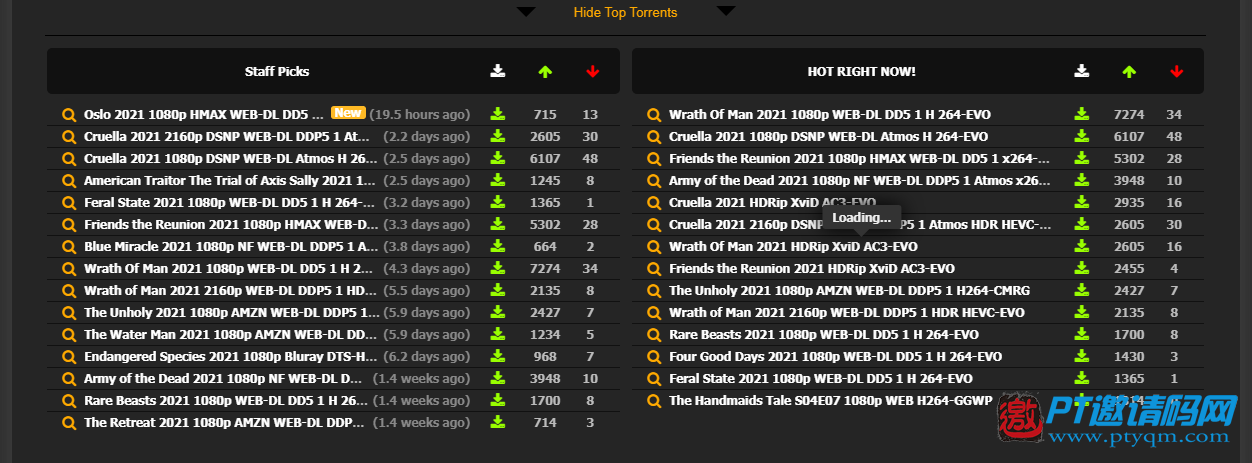Open Four Good Days 2021 1080p link
Screen dimensions: 1252x463
coord(835,356)
